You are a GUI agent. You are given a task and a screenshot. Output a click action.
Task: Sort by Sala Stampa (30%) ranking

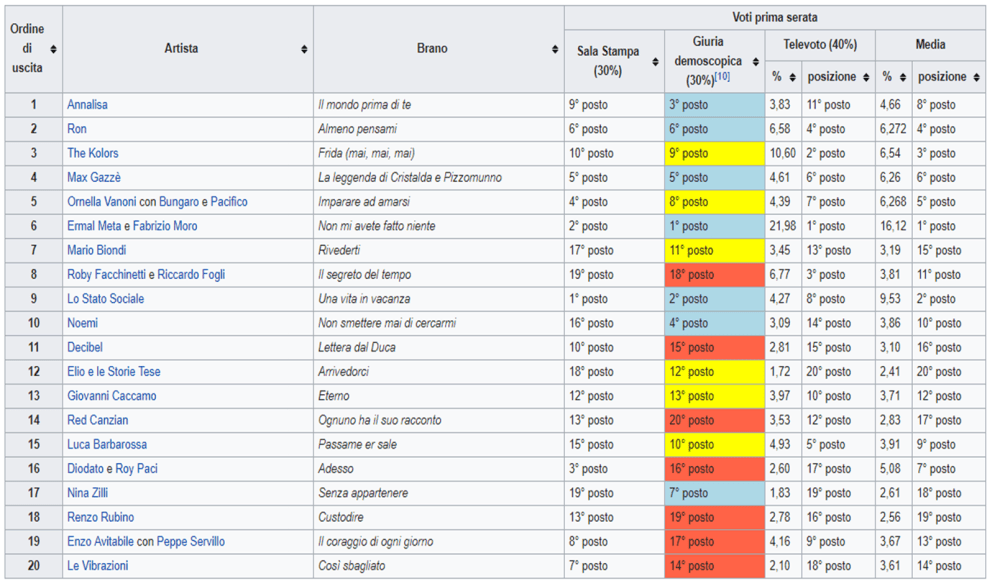coord(655,62)
